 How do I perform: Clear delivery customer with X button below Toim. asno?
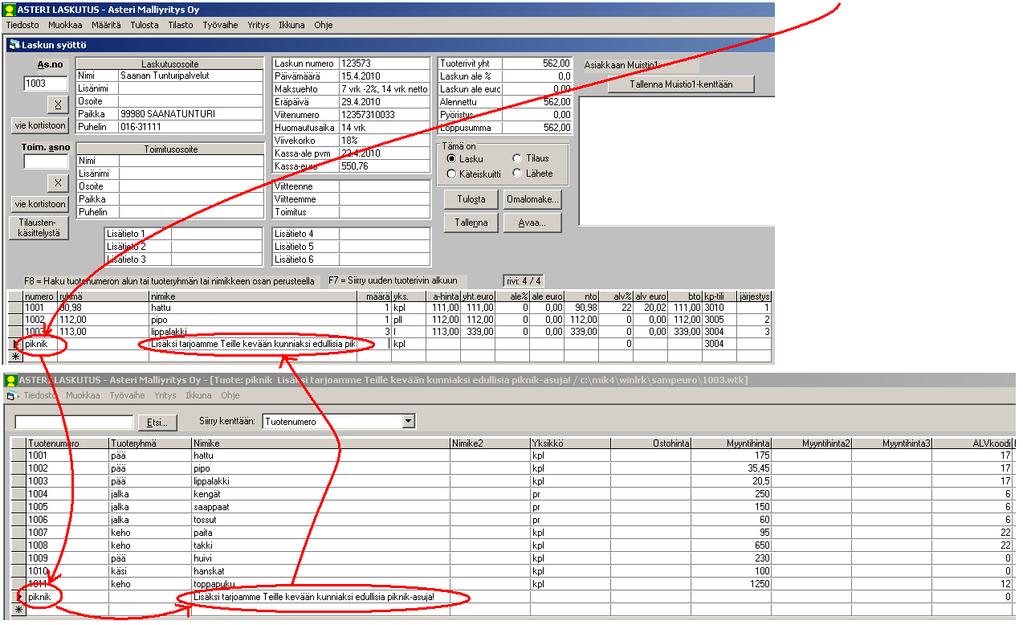pos(58,183)
